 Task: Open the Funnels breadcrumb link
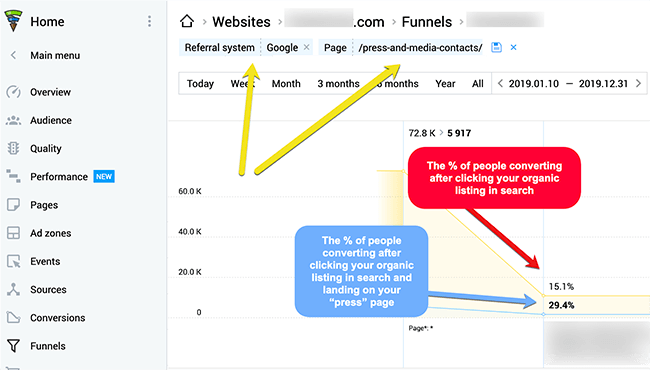(x=427, y=22)
